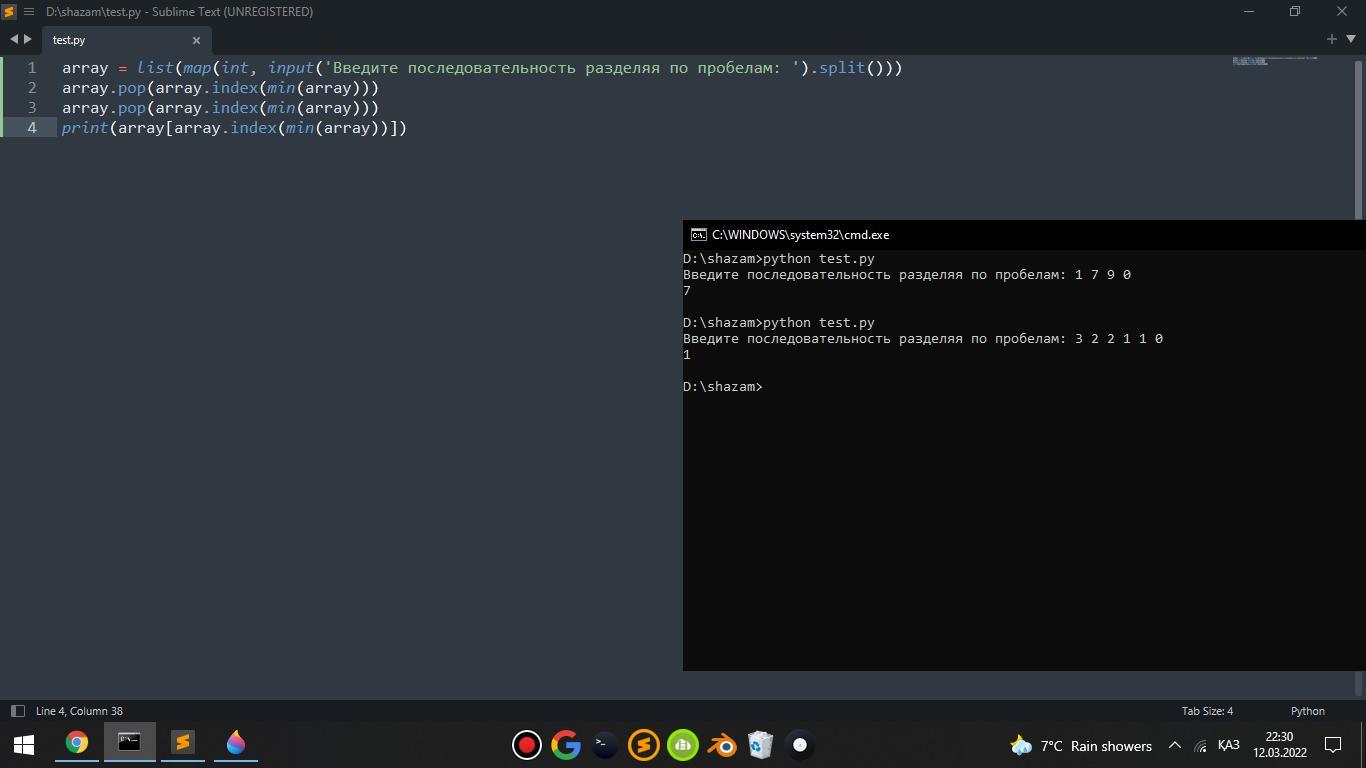The width and height of the screenshot is (1366, 768).
Task: Launch Blender from the taskbar
Action: coord(722,745)
